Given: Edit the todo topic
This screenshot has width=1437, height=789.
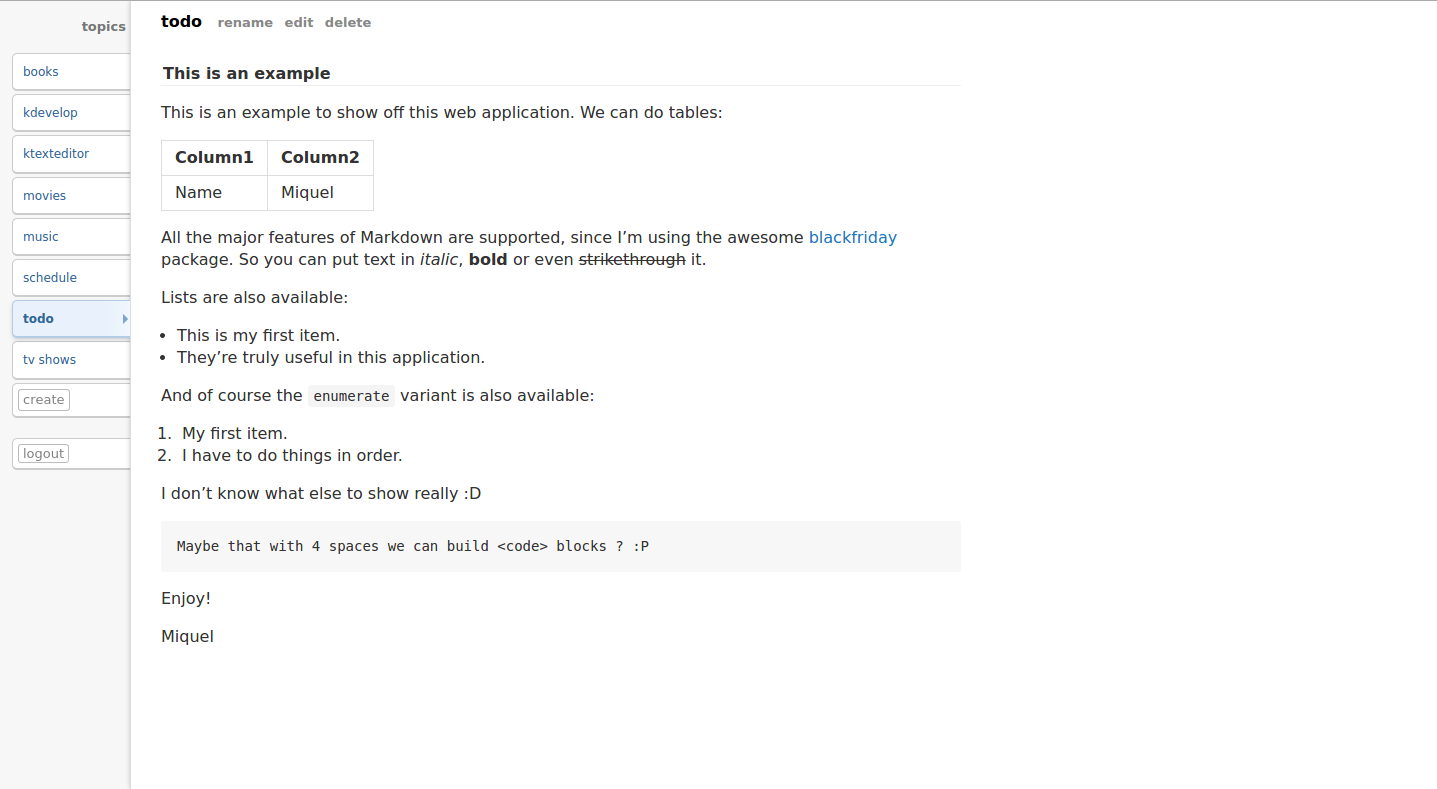Looking at the screenshot, I should (299, 23).
